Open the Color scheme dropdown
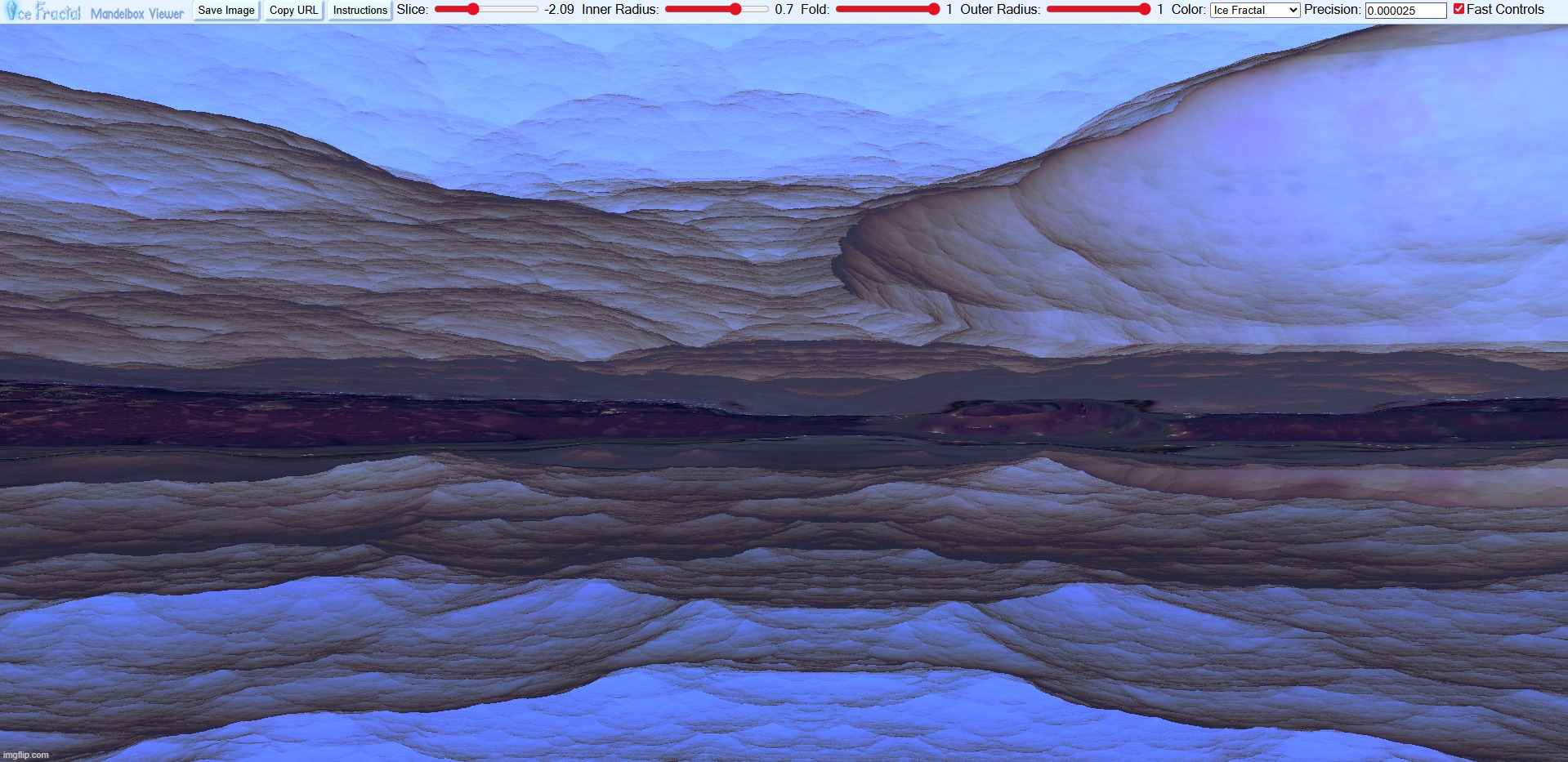This screenshot has width=1568, height=762. [1254, 10]
